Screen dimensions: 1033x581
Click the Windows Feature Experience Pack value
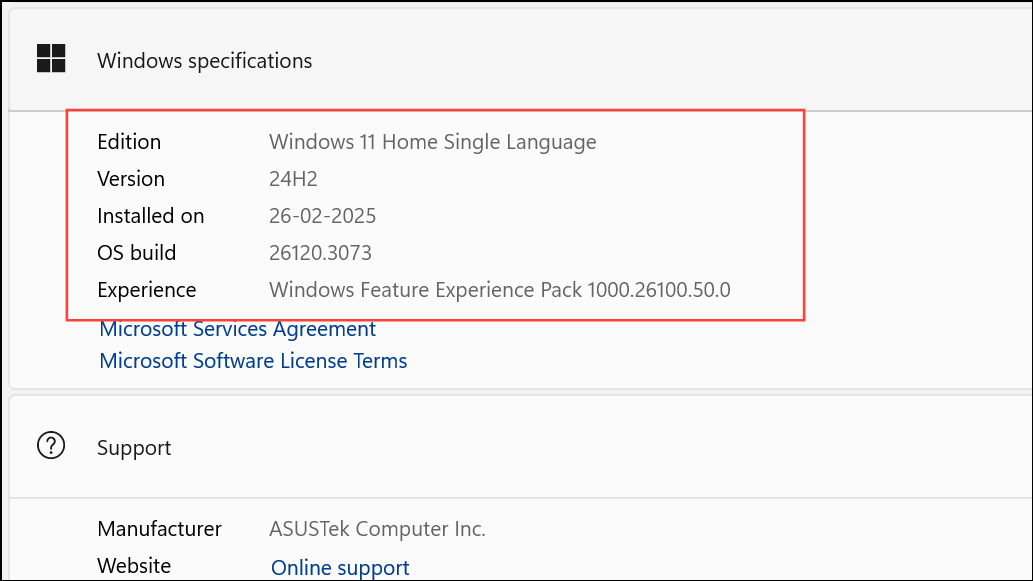coord(499,290)
